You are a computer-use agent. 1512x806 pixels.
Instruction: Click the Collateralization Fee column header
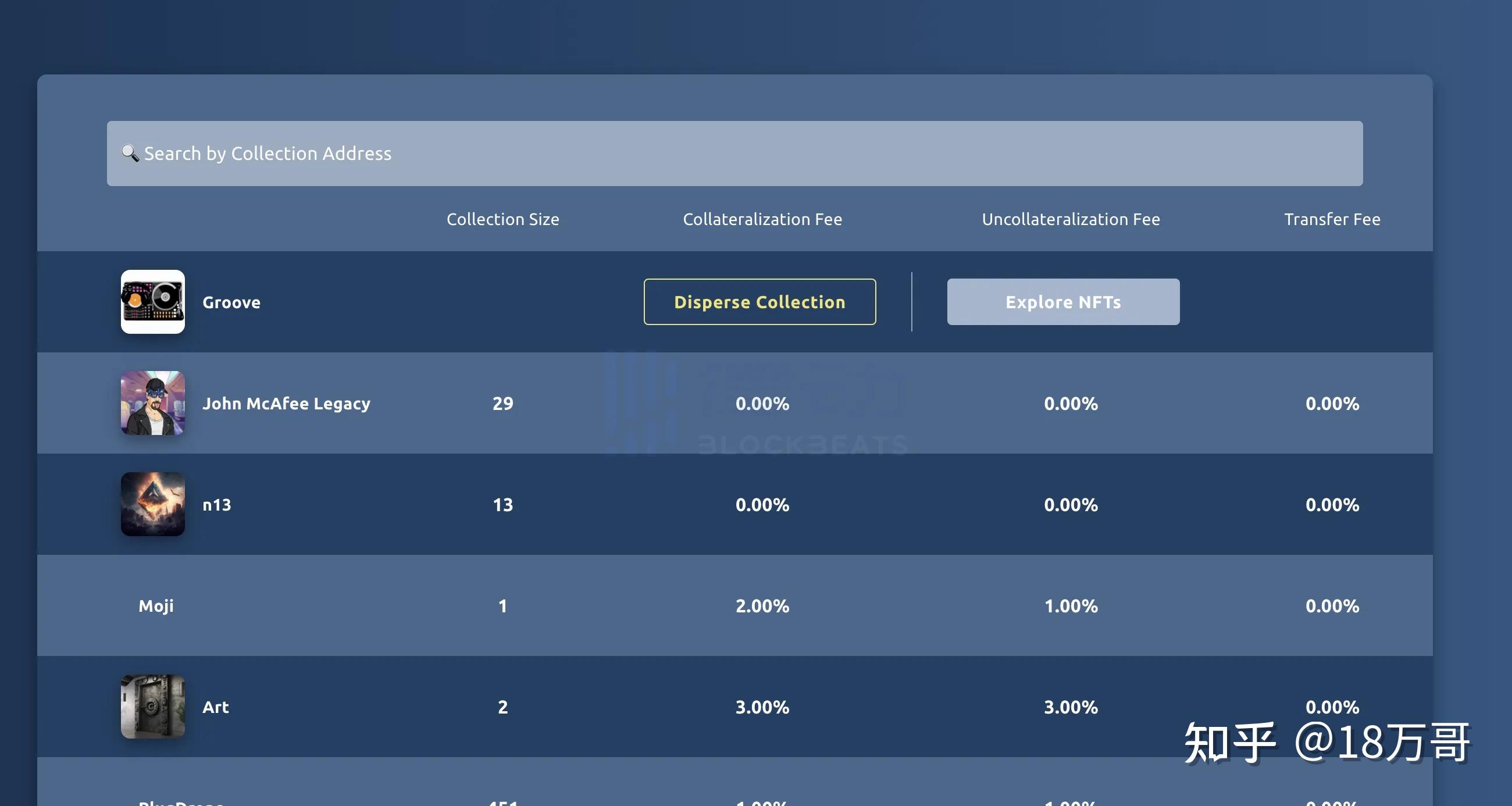coord(762,219)
